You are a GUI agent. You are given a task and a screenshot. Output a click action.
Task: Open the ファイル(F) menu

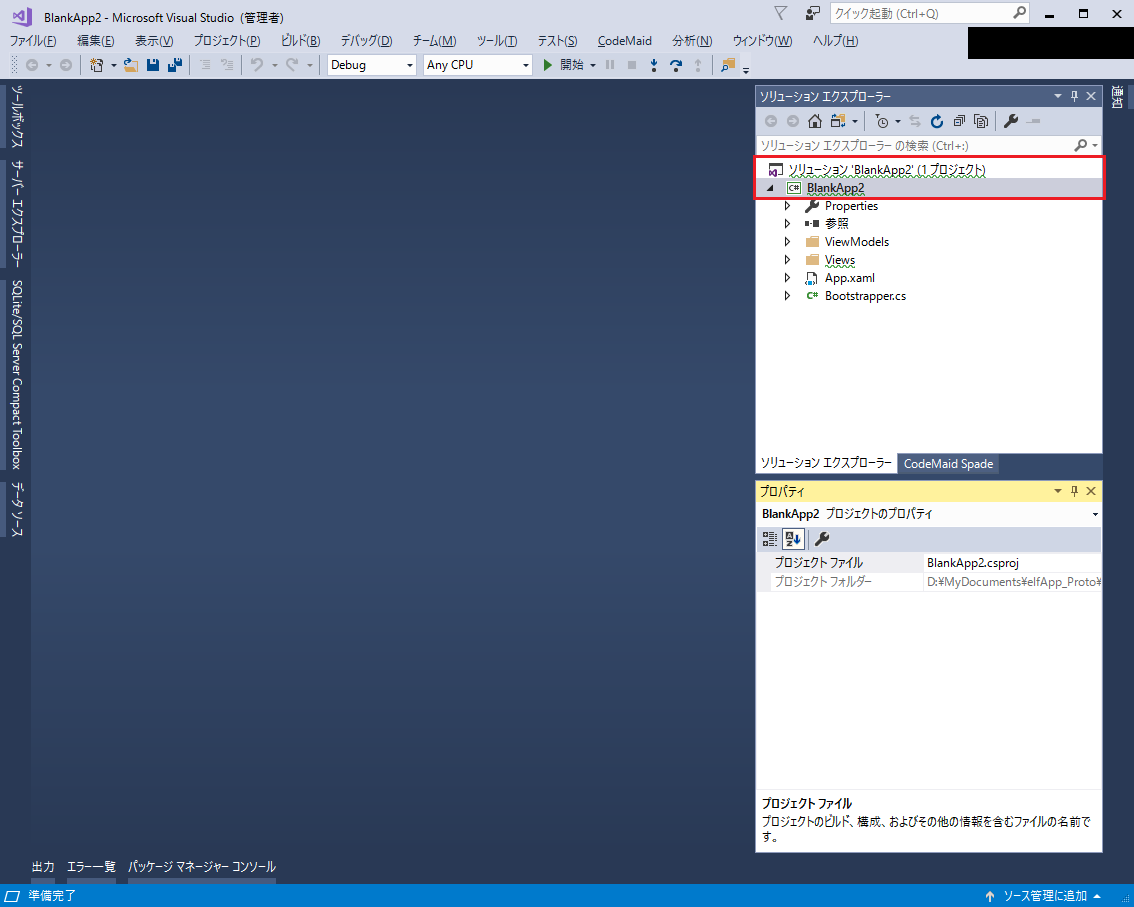click(x=33, y=41)
